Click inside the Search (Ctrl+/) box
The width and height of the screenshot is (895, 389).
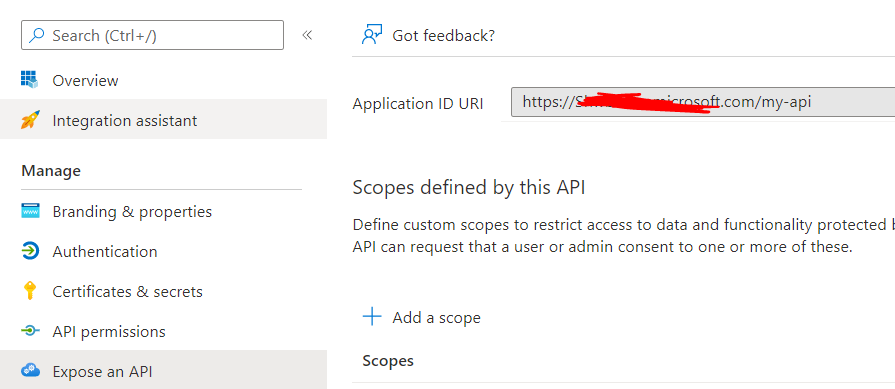[x=152, y=35]
